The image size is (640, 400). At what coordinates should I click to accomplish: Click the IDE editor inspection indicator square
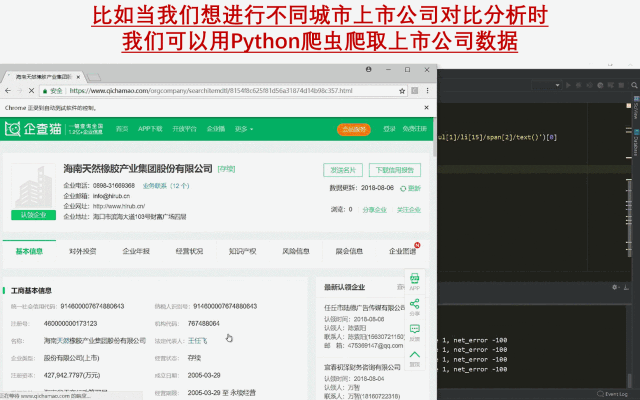pyautogui.click(x=629, y=105)
